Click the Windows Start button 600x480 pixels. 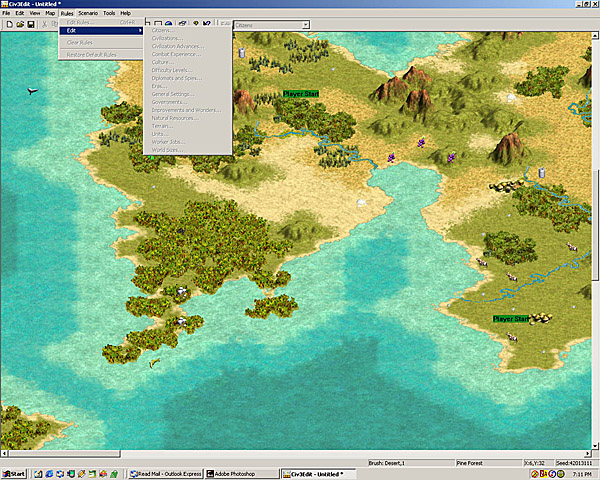(x=14, y=473)
